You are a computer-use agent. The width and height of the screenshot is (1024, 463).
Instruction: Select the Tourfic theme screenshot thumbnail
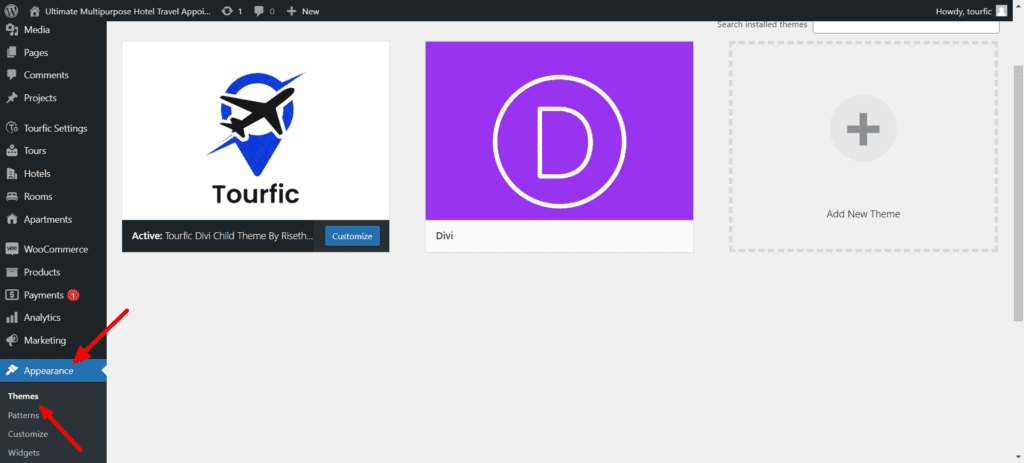point(255,131)
